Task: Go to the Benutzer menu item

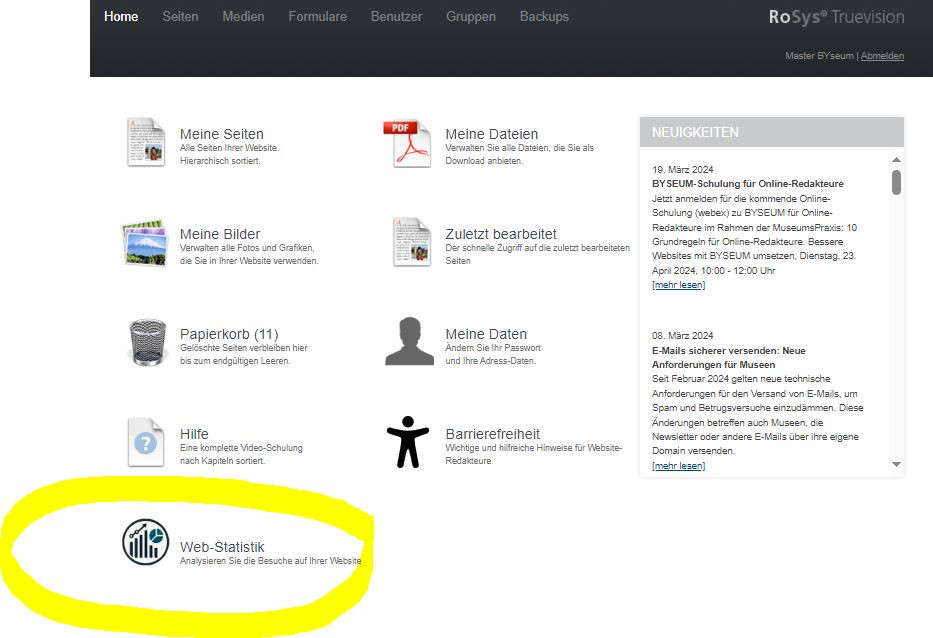Action: coord(396,17)
